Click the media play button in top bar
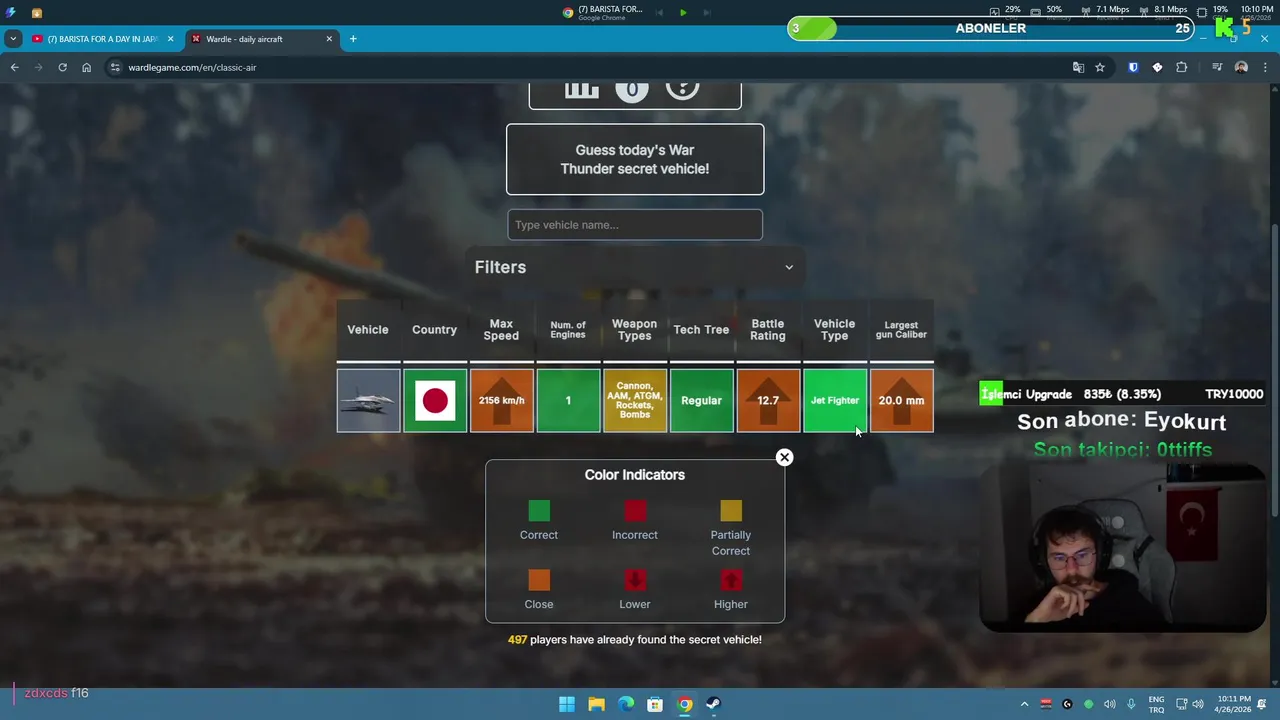 tap(683, 12)
